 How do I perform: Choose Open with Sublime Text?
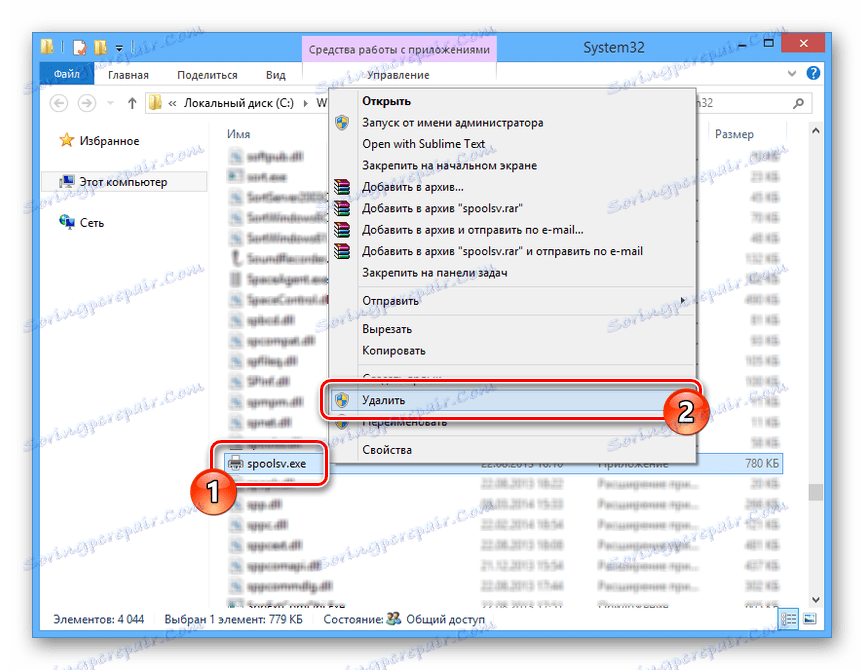click(x=512, y=144)
